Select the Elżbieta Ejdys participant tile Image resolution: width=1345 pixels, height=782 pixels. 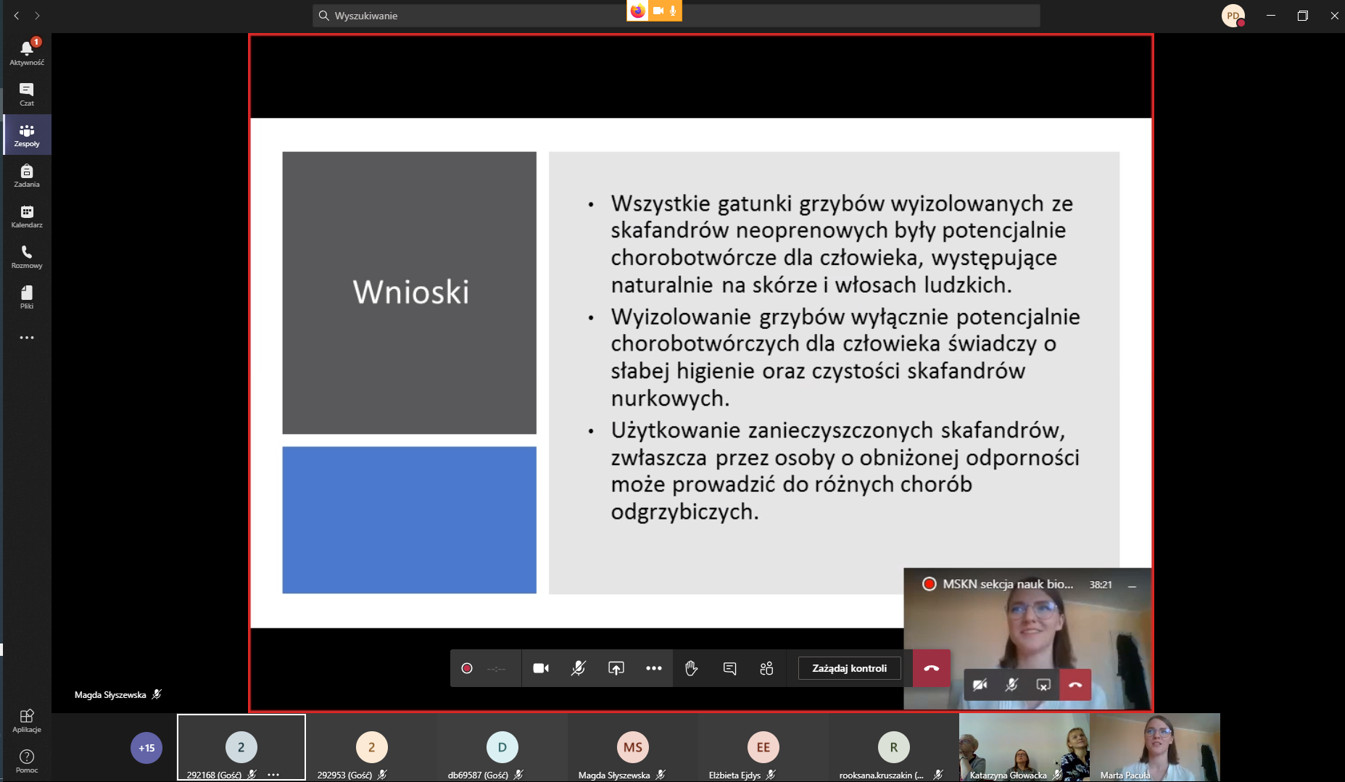point(763,747)
